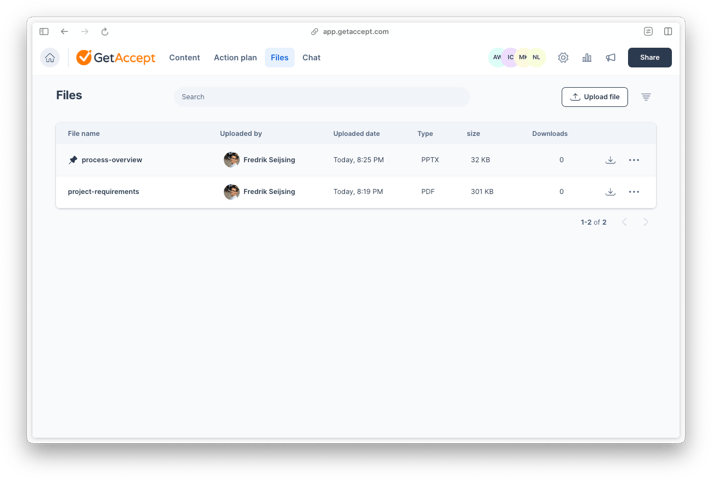
Task: Sort by Downloads column header
Action: [x=550, y=134]
